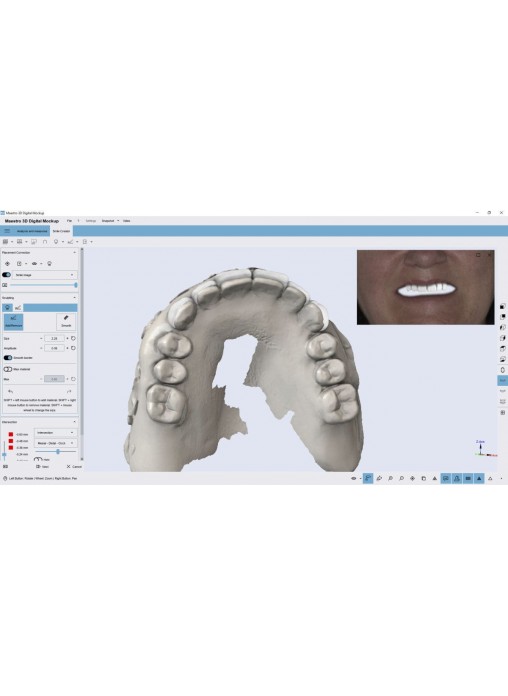Screen dimensions: 508x696
Task: Open the Intersection type dropdown
Action: coord(56,432)
